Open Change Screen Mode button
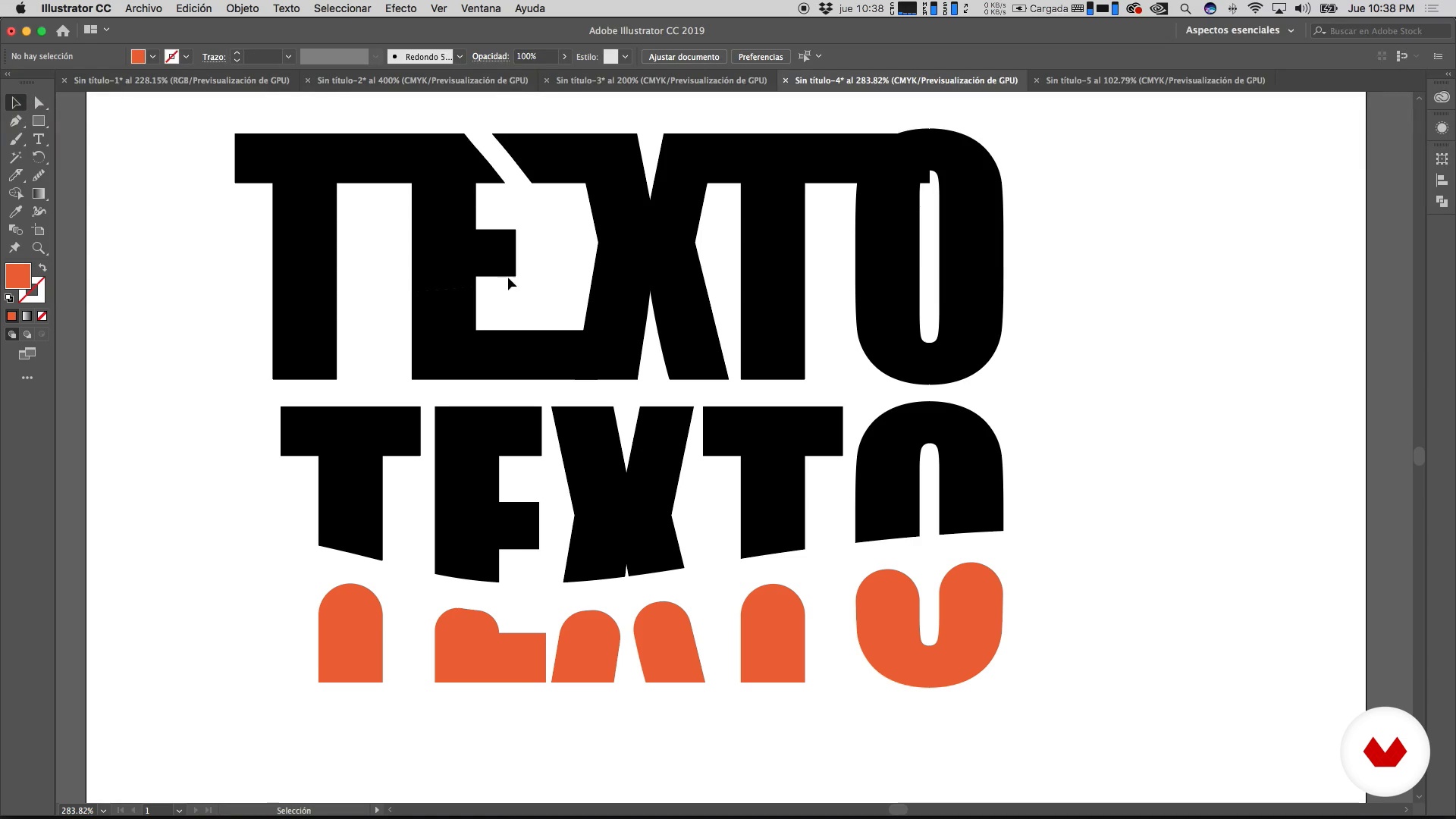The image size is (1456, 819). [x=27, y=354]
